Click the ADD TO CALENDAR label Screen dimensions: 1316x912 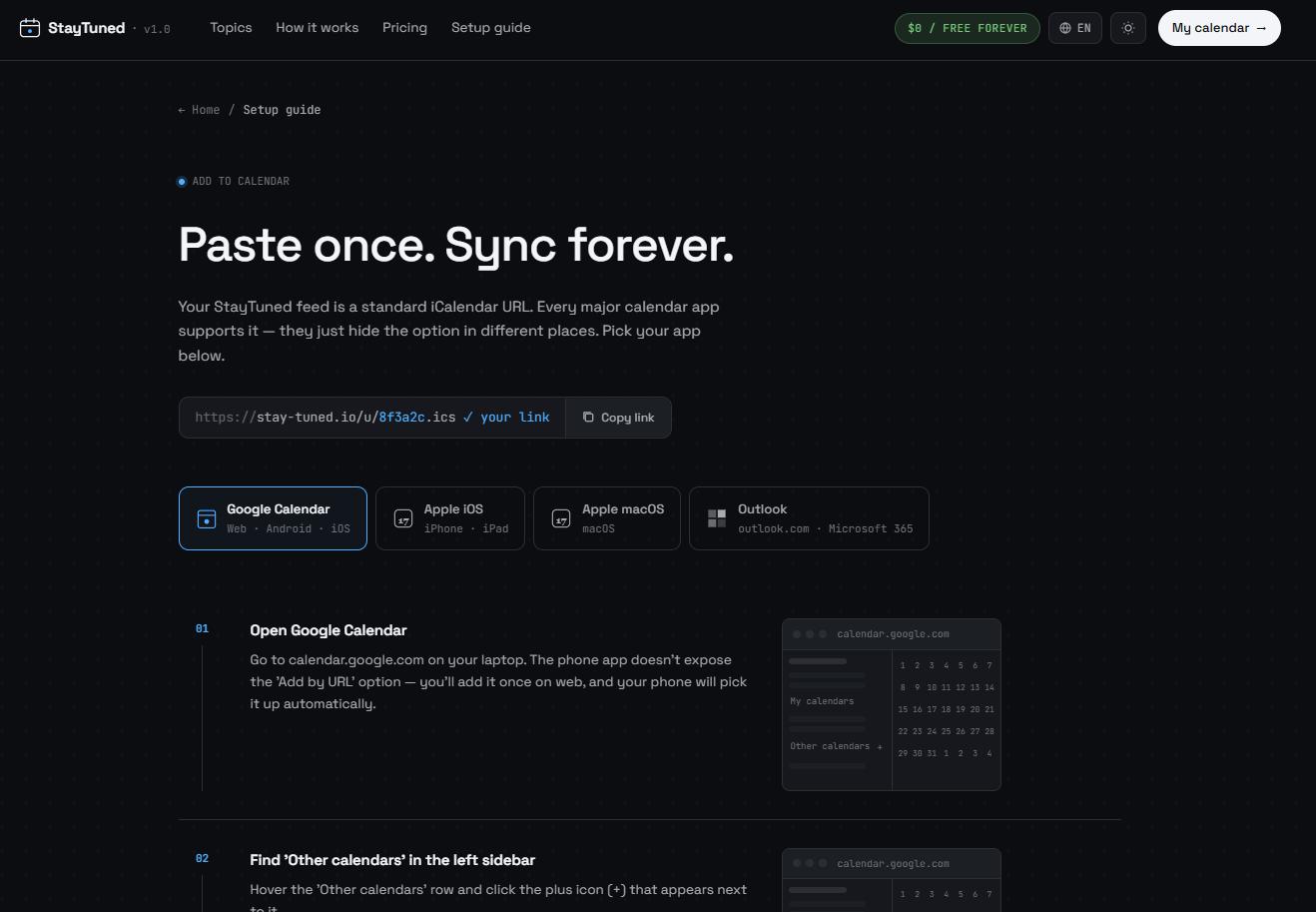241,182
